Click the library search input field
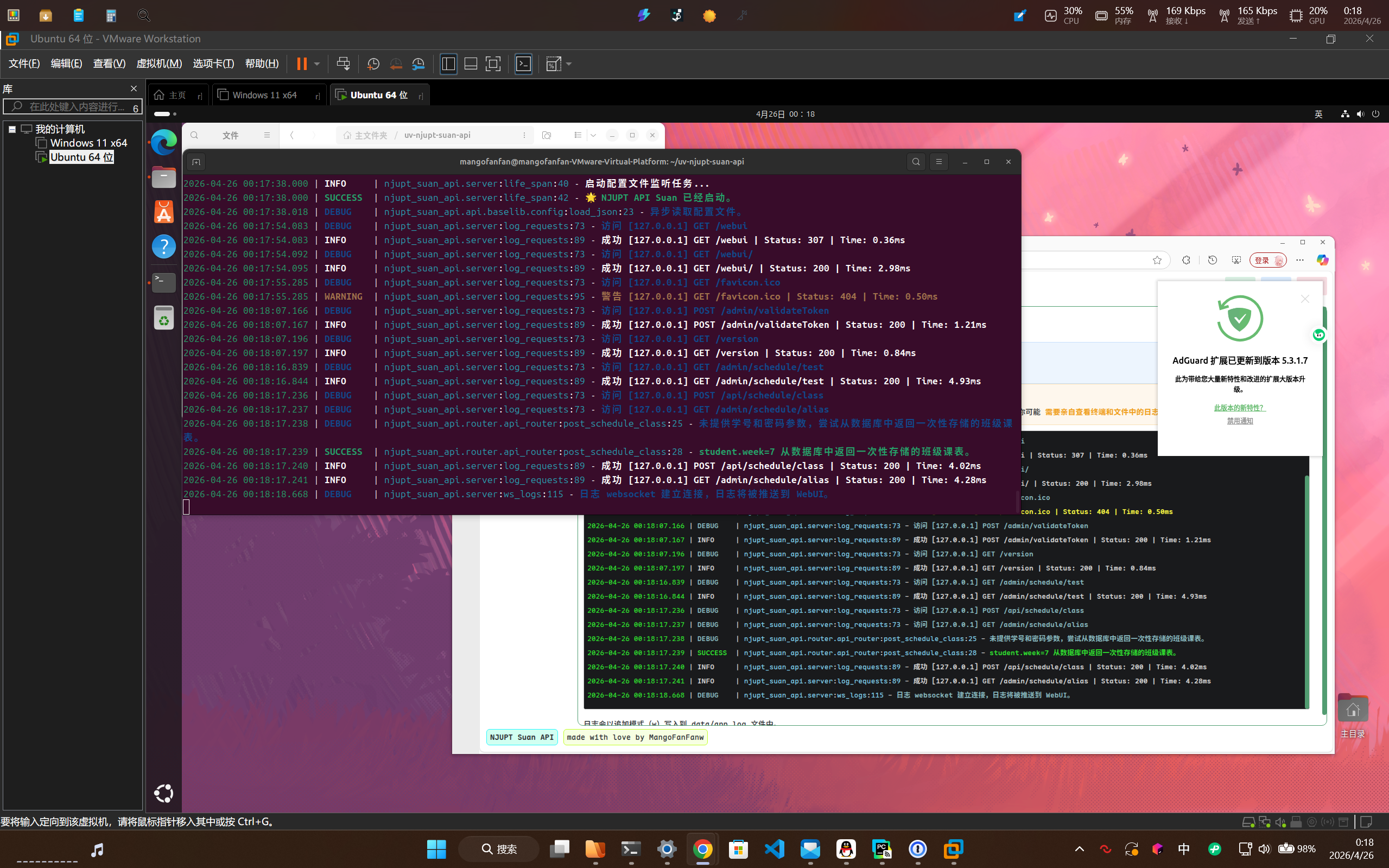Image resolution: width=1389 pixels, height=868 pixels. tap(74, 107)
